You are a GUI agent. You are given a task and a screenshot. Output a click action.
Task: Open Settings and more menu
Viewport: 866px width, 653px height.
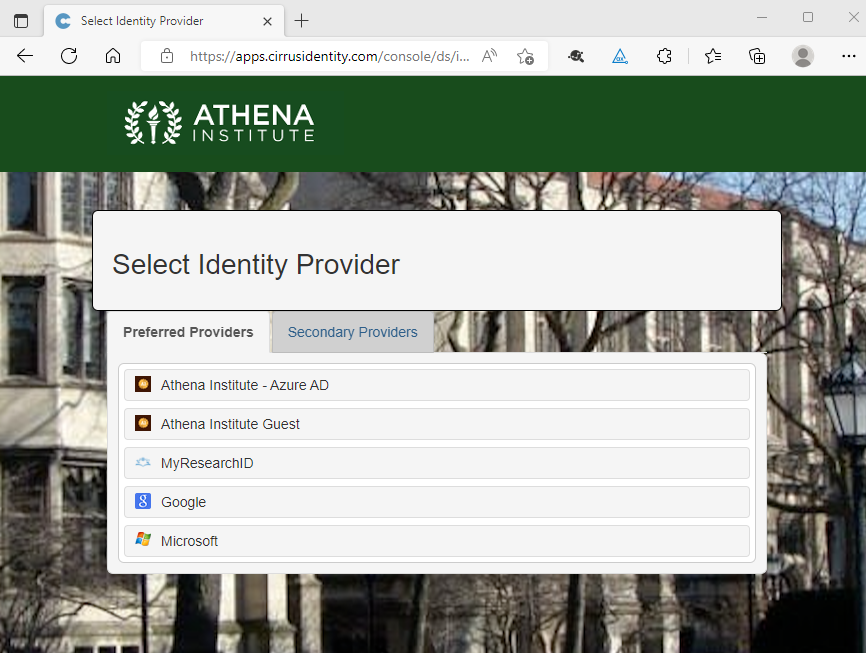coord(849,56)
